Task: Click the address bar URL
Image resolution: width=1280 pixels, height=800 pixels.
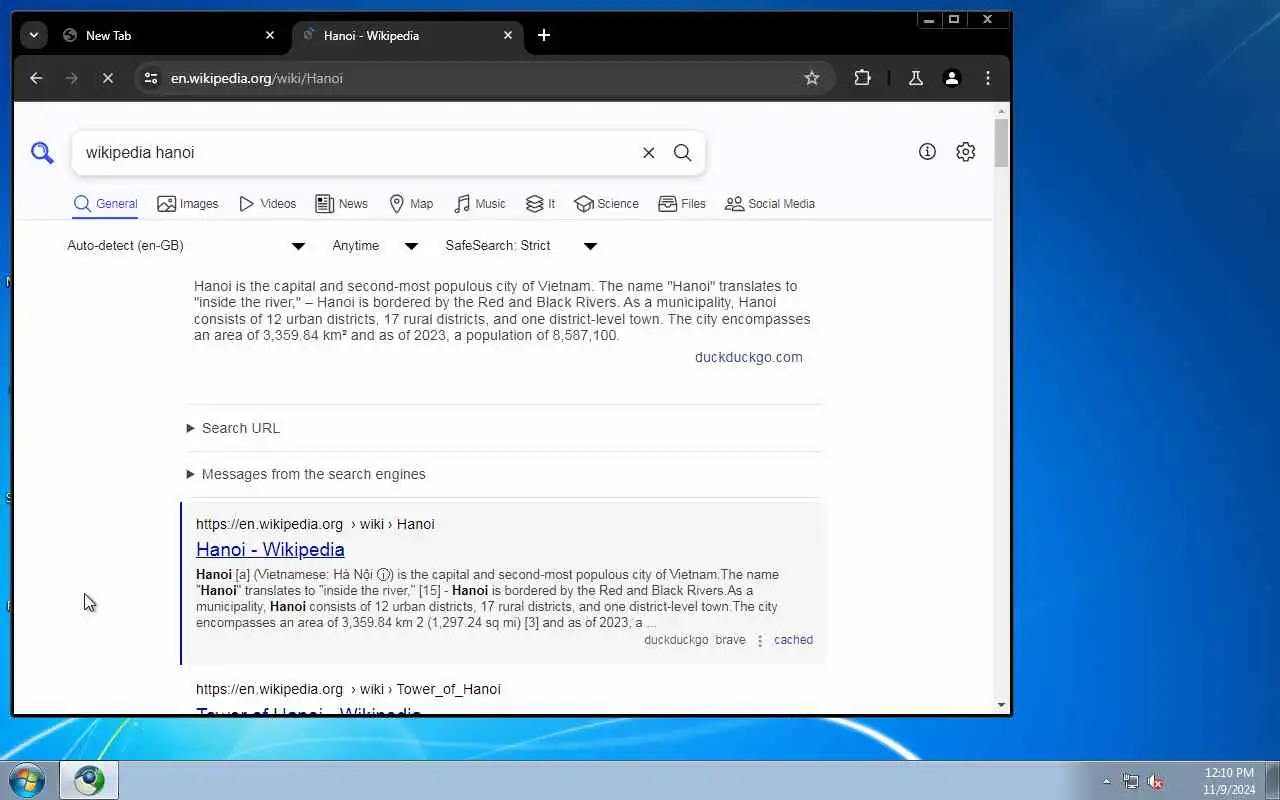Action: coord(257,78)
